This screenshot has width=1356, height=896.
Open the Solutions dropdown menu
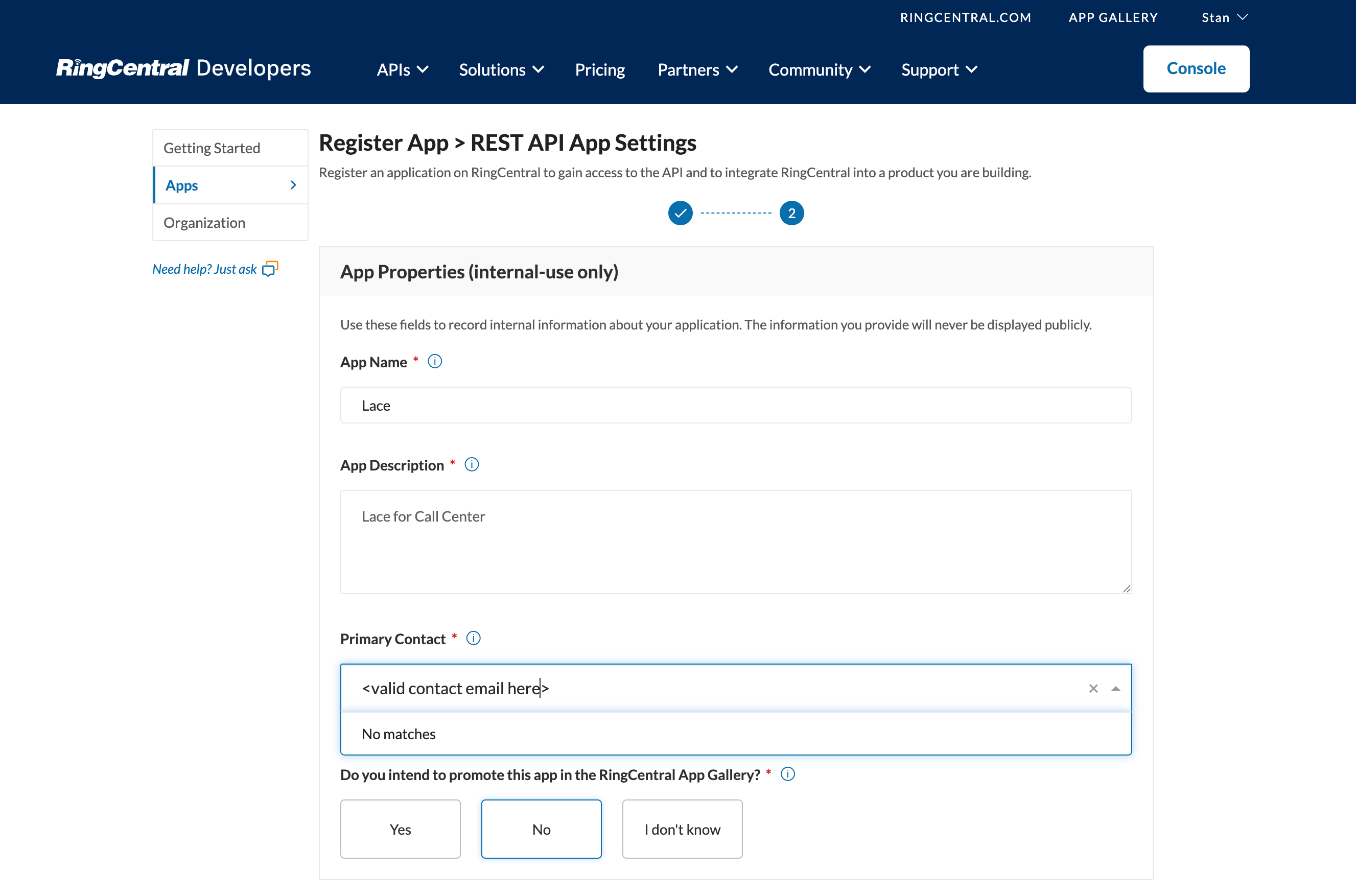[501, 69]
